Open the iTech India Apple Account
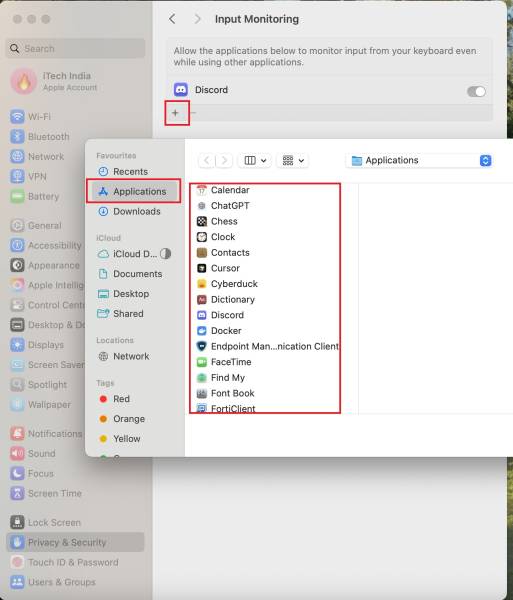 (x=54, y=81)
